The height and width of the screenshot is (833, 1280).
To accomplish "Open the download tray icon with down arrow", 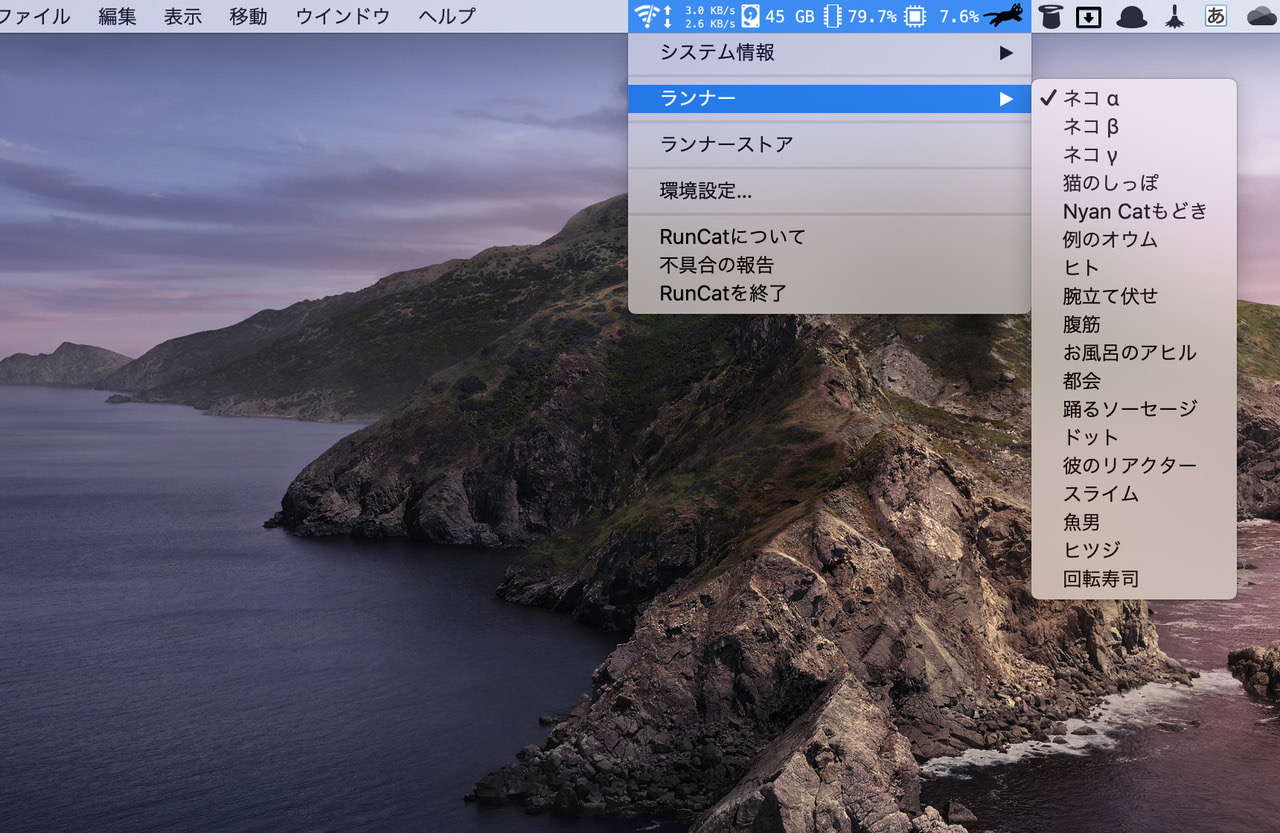I will click(x=1088, y=17).
